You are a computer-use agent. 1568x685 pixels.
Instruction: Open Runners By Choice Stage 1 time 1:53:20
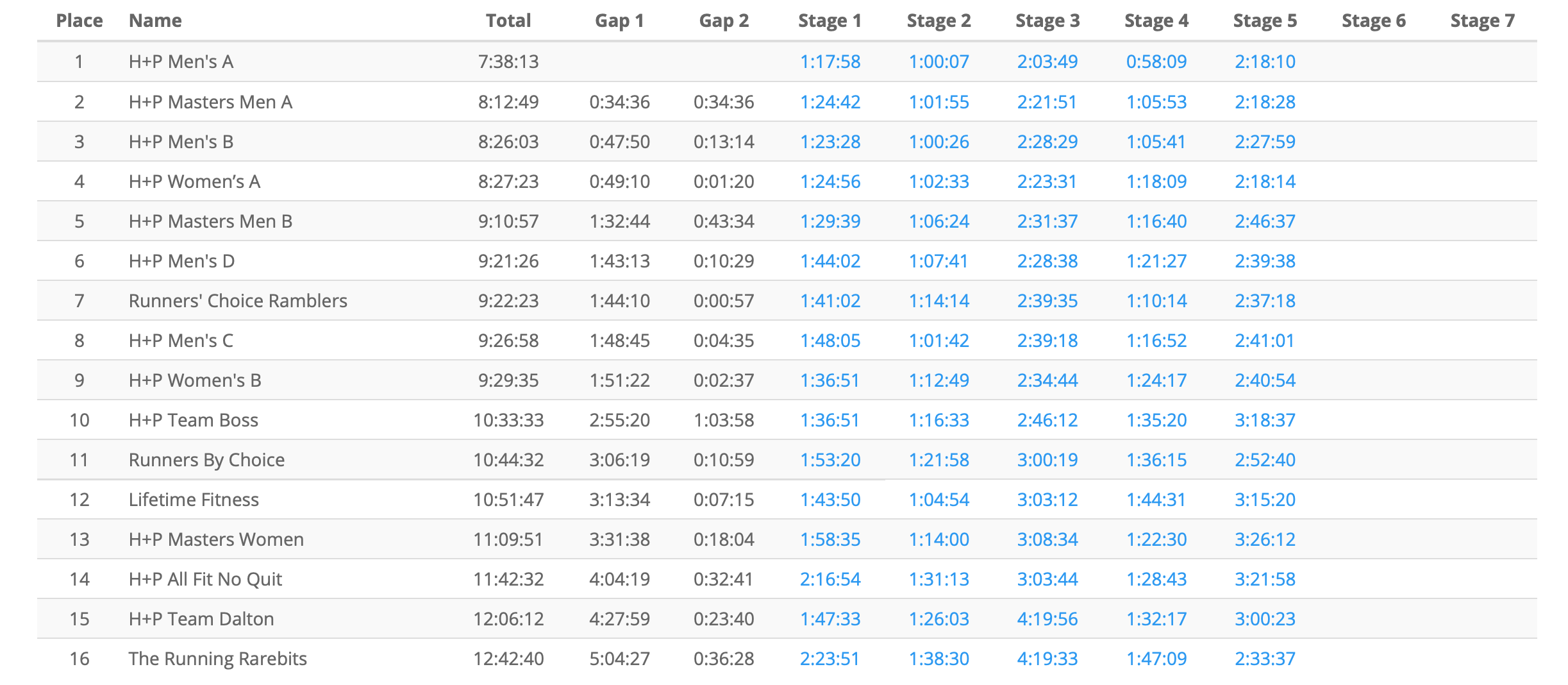coord(830,460)
